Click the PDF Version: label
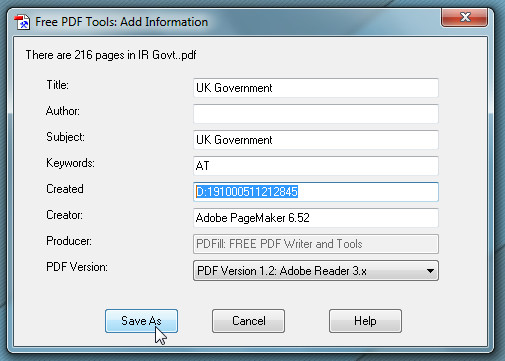 77,267
